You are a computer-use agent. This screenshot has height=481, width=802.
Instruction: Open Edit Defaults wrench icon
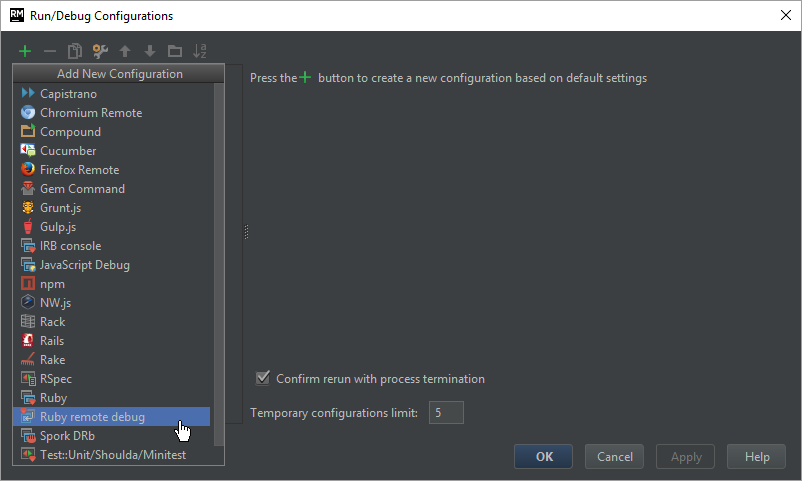100,51
